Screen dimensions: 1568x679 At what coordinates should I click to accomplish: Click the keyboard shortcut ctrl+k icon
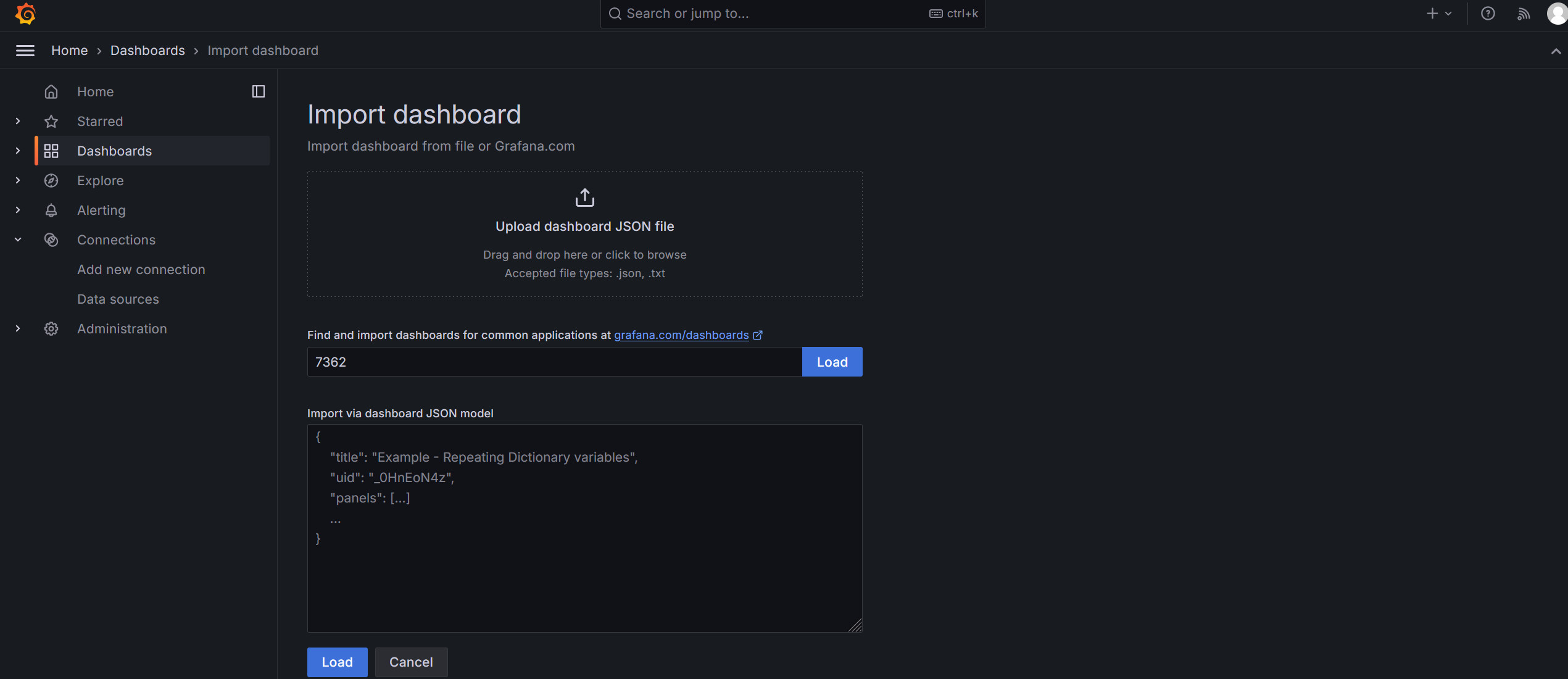(935, 14)
